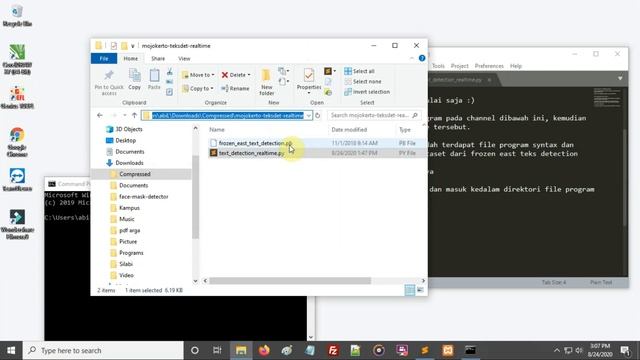640x360 pixels.
Task: Show hidden system tray icons chevron
Action: click(x=556, y=350)
